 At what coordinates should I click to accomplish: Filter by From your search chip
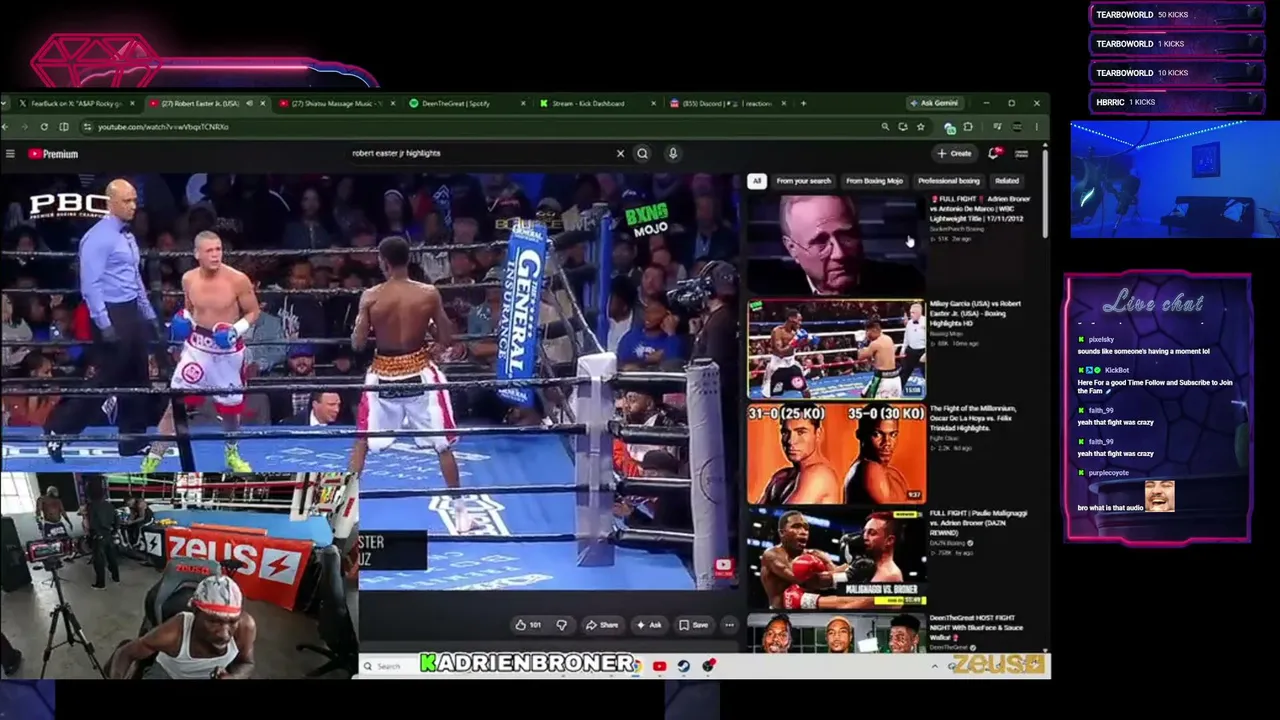[x=803, y=181]
